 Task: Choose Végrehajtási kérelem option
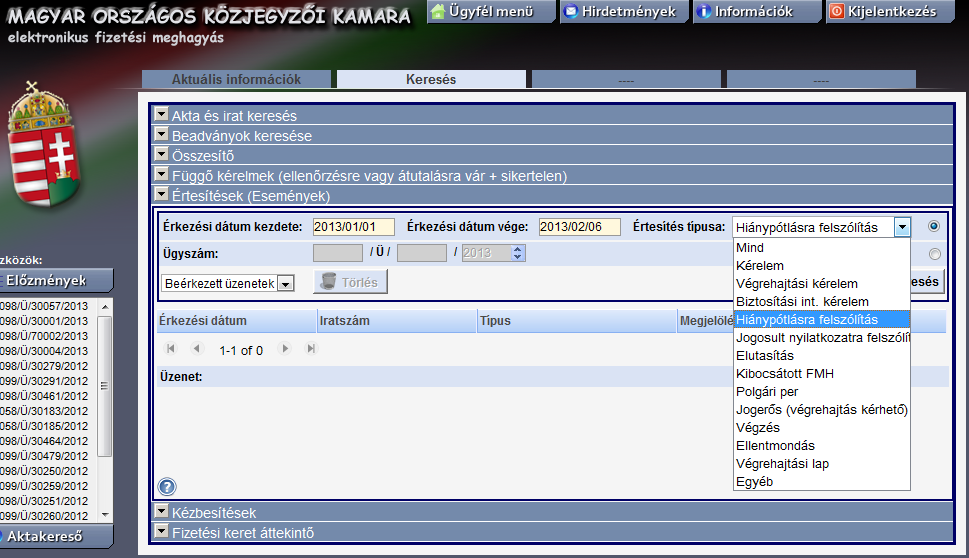point(821,284)
